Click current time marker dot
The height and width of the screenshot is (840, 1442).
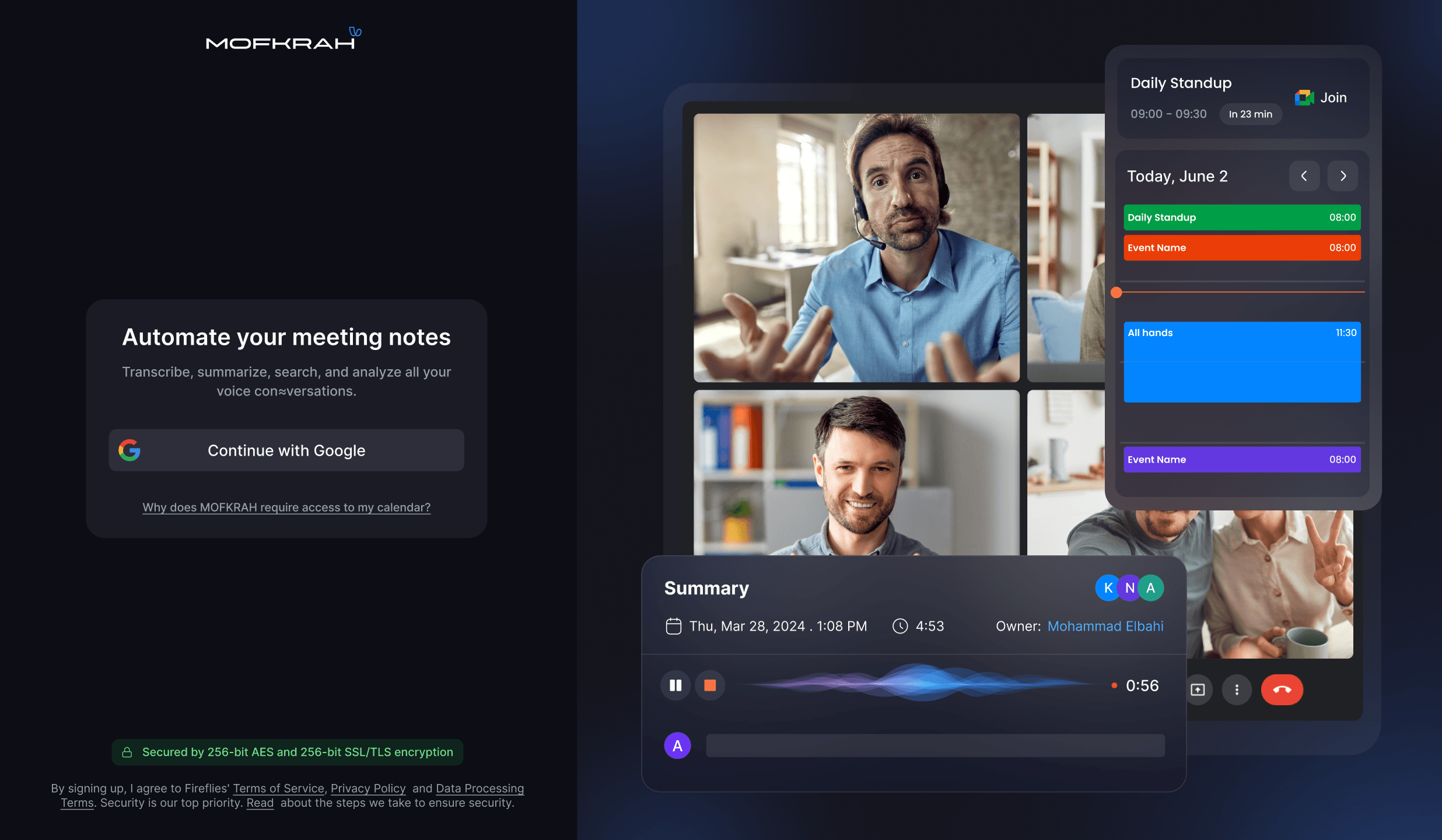1116,292
